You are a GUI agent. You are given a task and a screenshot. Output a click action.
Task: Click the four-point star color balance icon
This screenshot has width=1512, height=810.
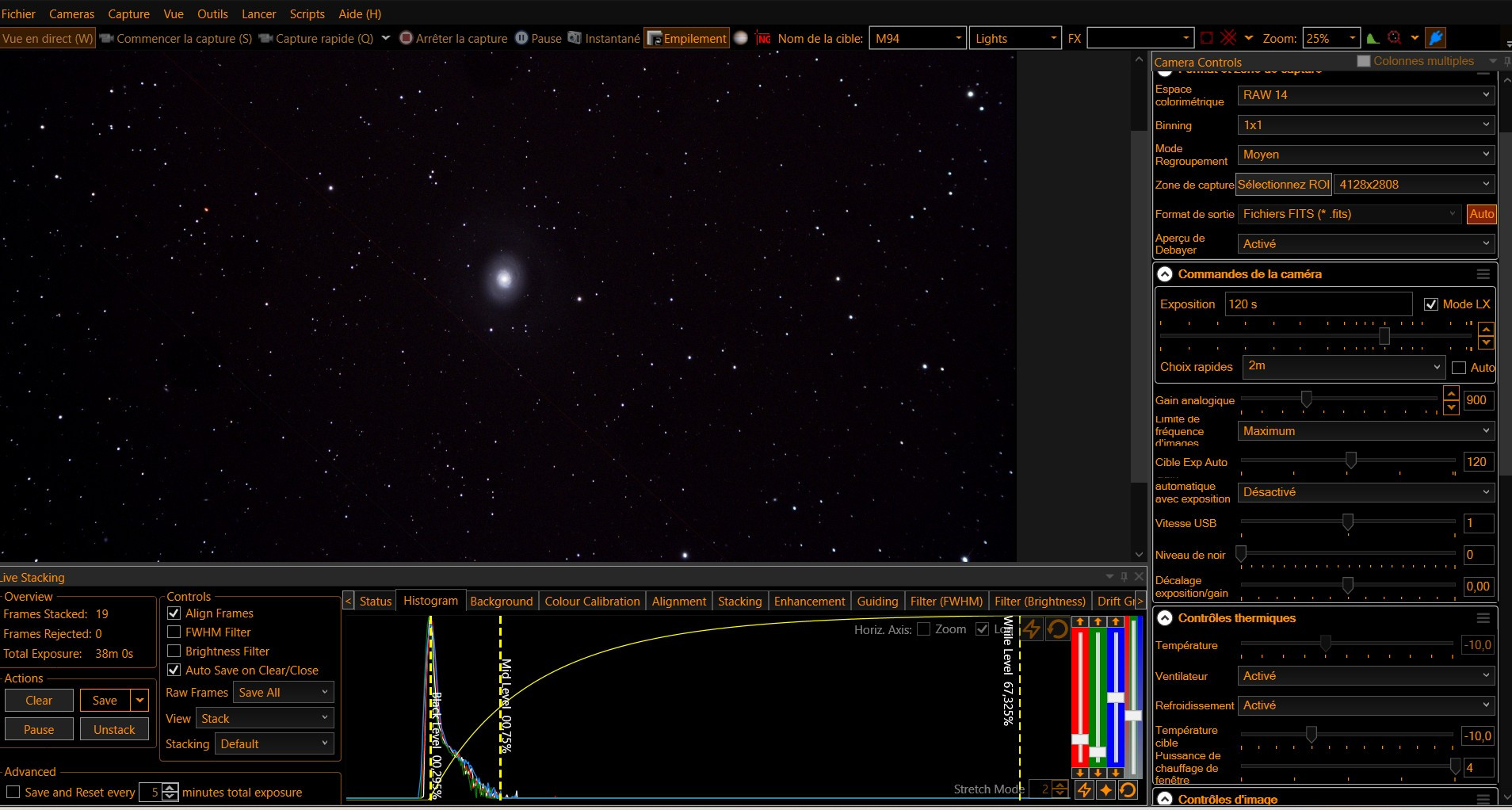[x=1106, y=790]
